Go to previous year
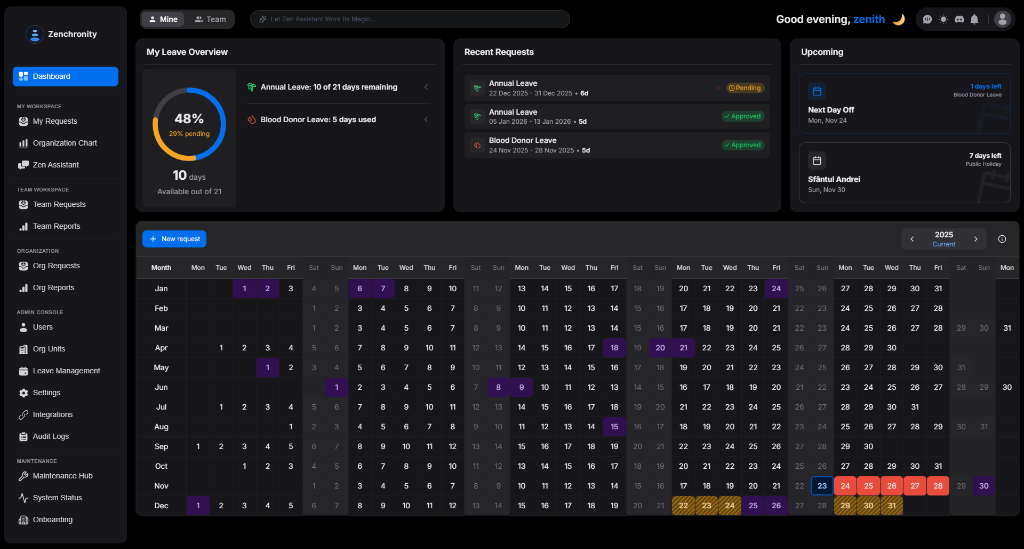The width and height of the screenshot is (1024, 549). click(x=912, y=239)
